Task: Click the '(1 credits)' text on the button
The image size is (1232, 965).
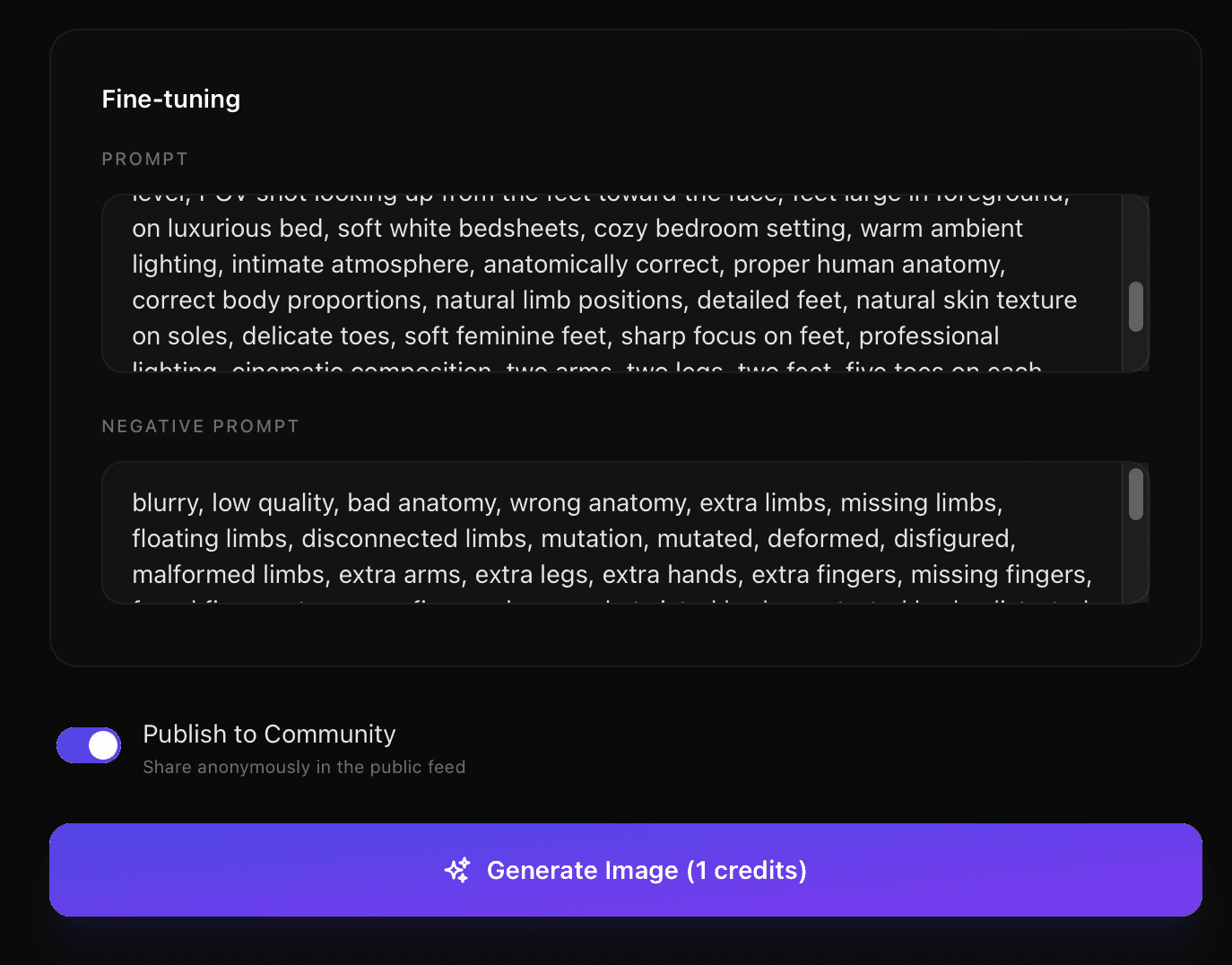Action: coord(747,870)
